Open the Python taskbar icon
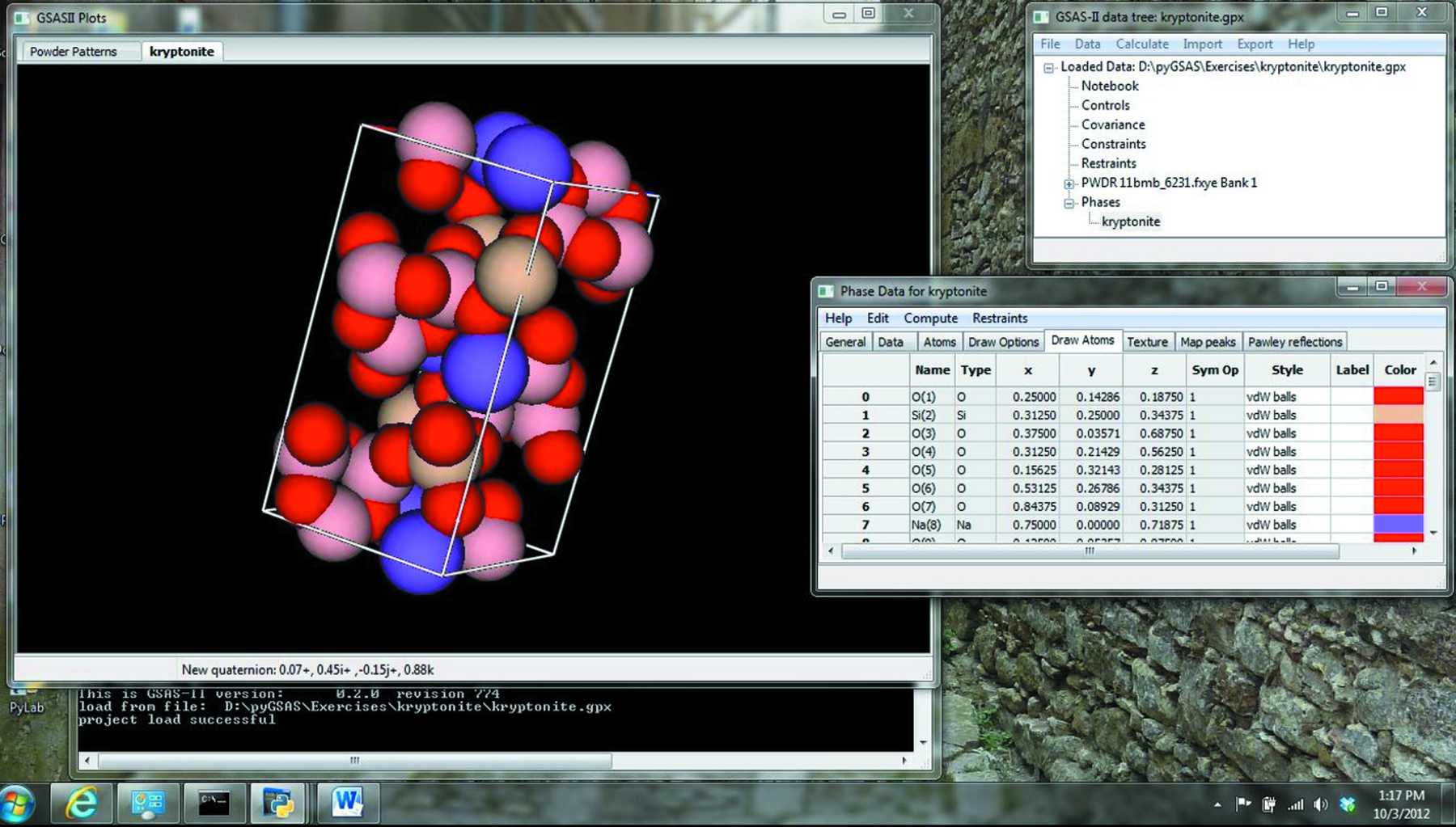Image resolution: width=1456 pixels, height=827 pixels. 277,803
